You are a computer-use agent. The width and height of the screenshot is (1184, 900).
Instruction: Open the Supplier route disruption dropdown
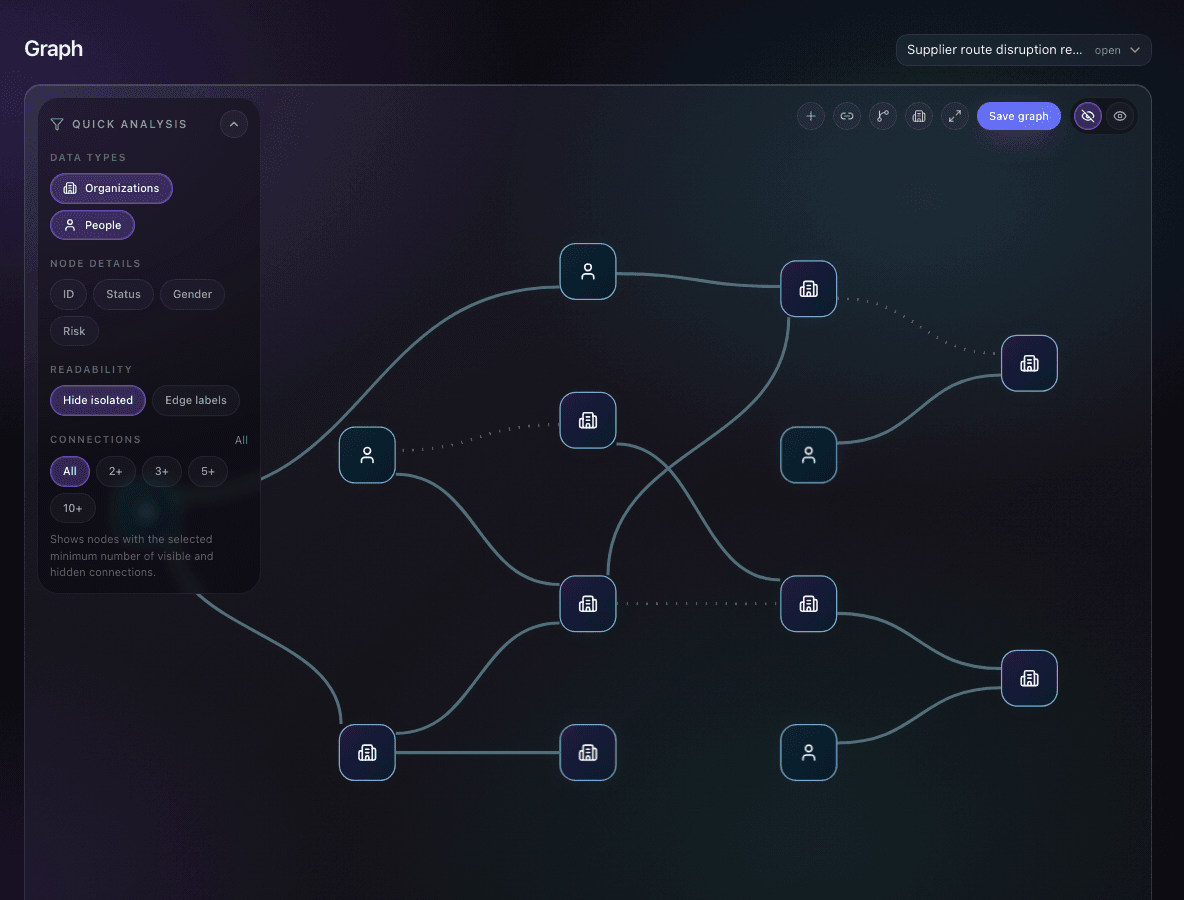[x=1023, y=50]
